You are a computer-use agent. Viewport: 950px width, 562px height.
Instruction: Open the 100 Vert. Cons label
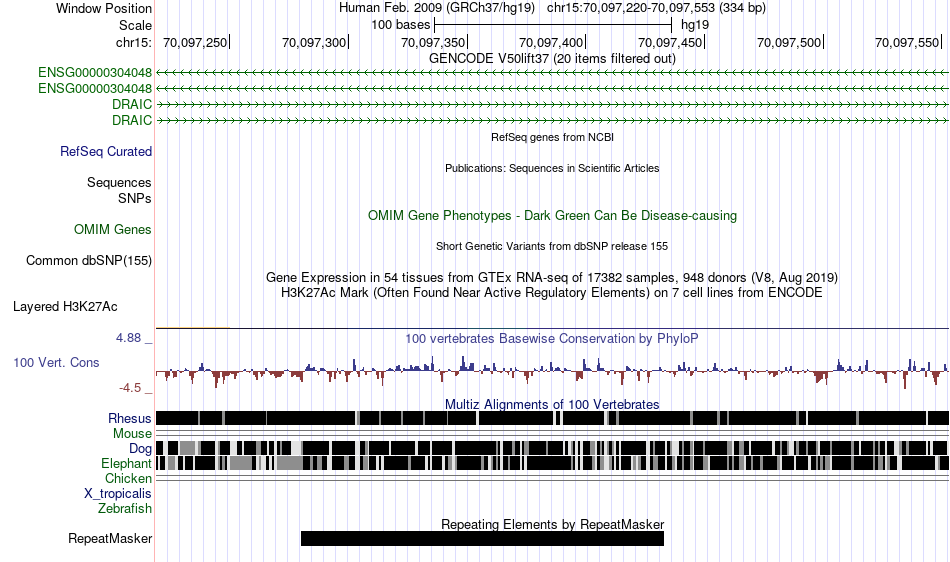pyautogui.click(x=56, y=362)
